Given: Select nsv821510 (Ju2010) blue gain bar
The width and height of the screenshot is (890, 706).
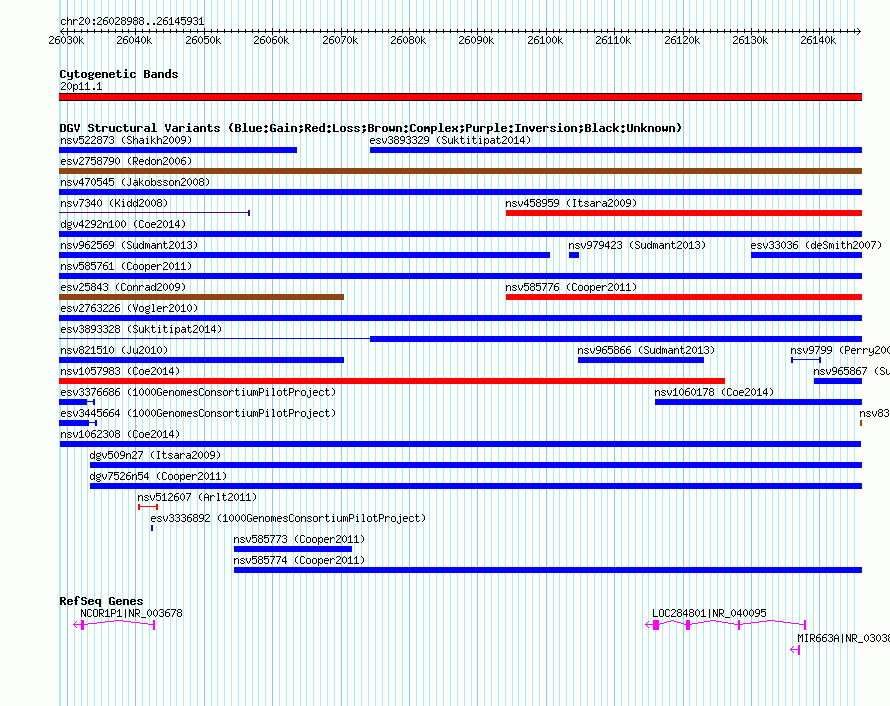Looking at the screenshot, I should click(x=201, y=360).
